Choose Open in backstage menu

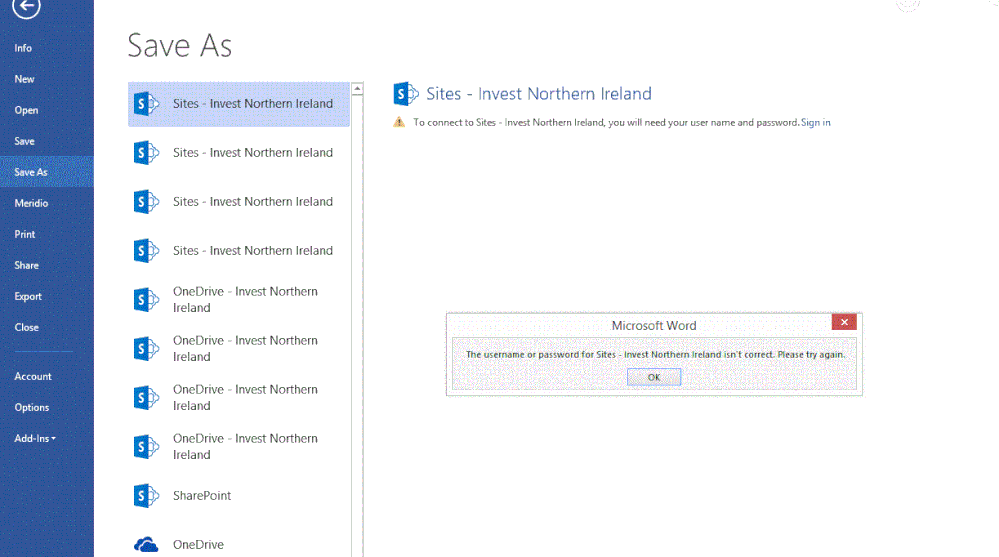tap(26, 110)
